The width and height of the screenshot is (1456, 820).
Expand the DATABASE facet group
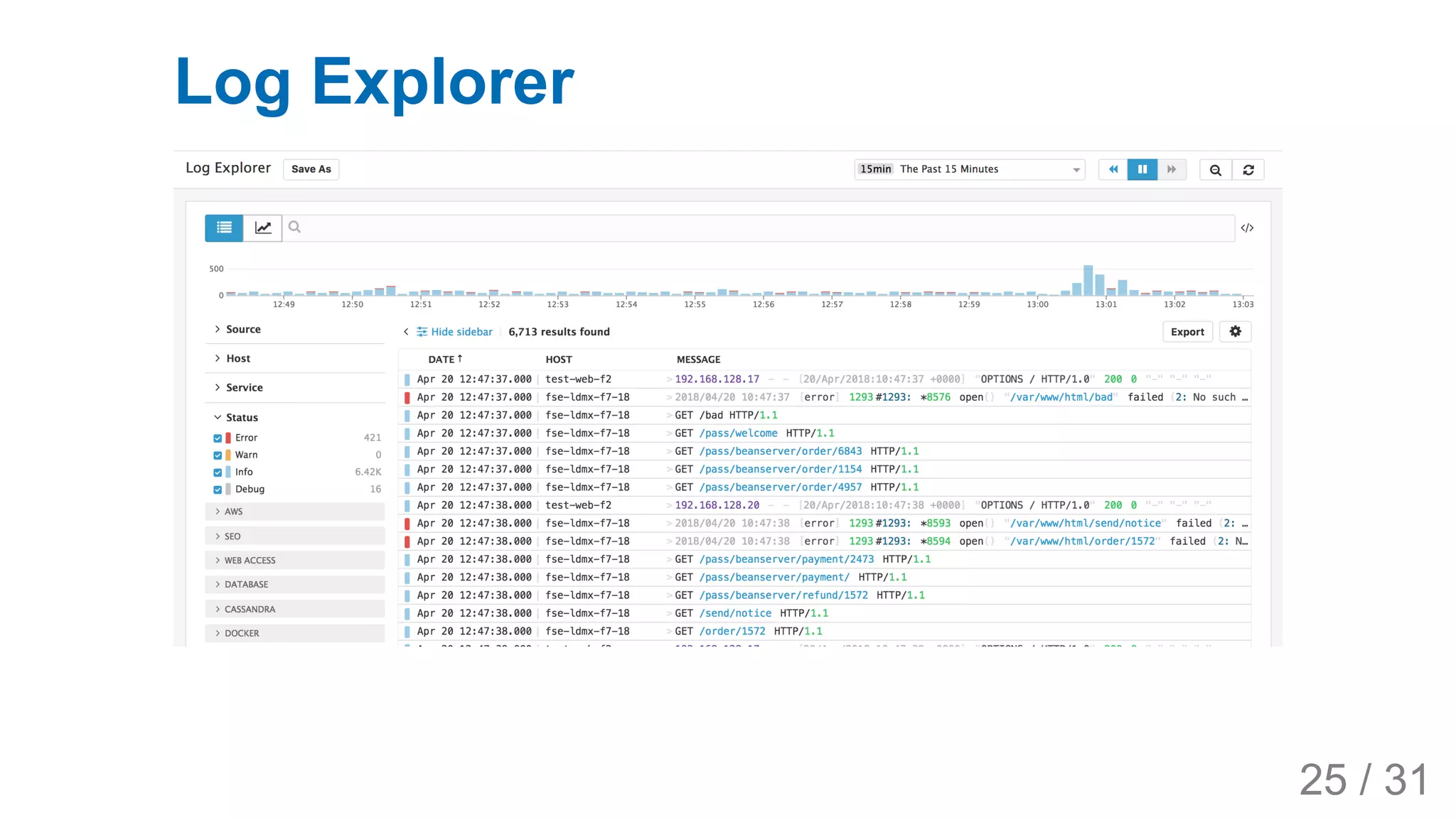click(295, 584)
